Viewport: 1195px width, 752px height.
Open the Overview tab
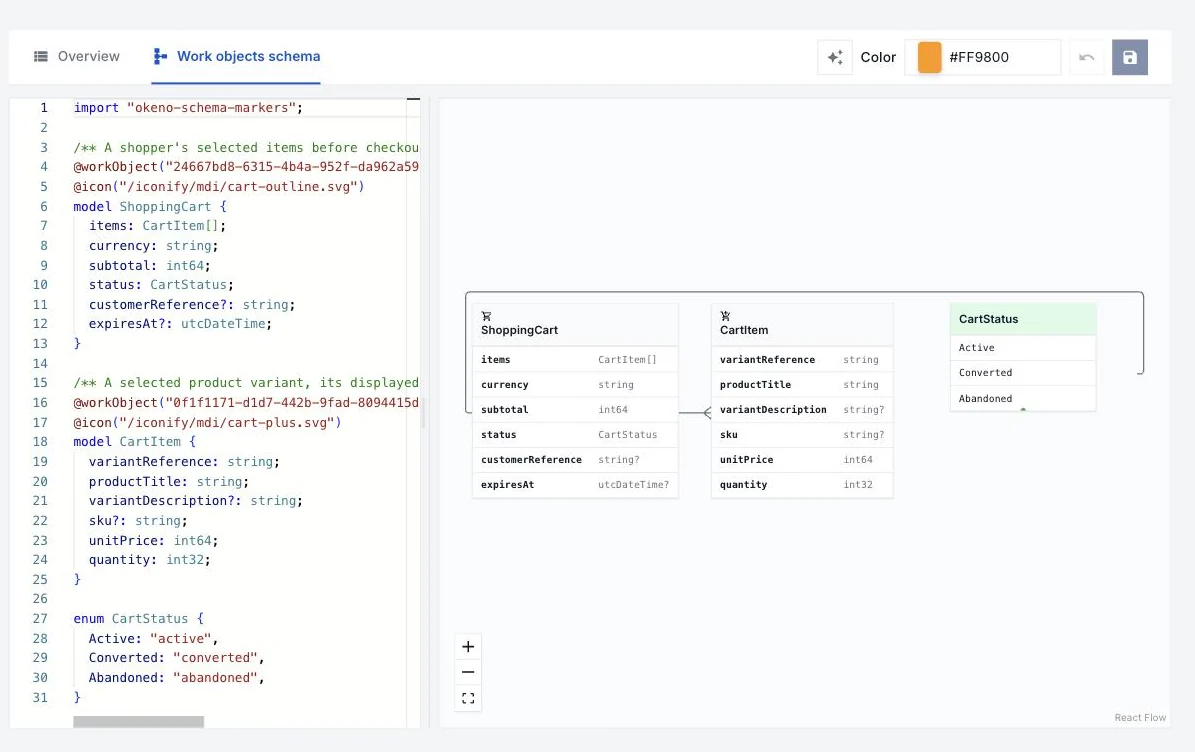[x=77, y=56]
